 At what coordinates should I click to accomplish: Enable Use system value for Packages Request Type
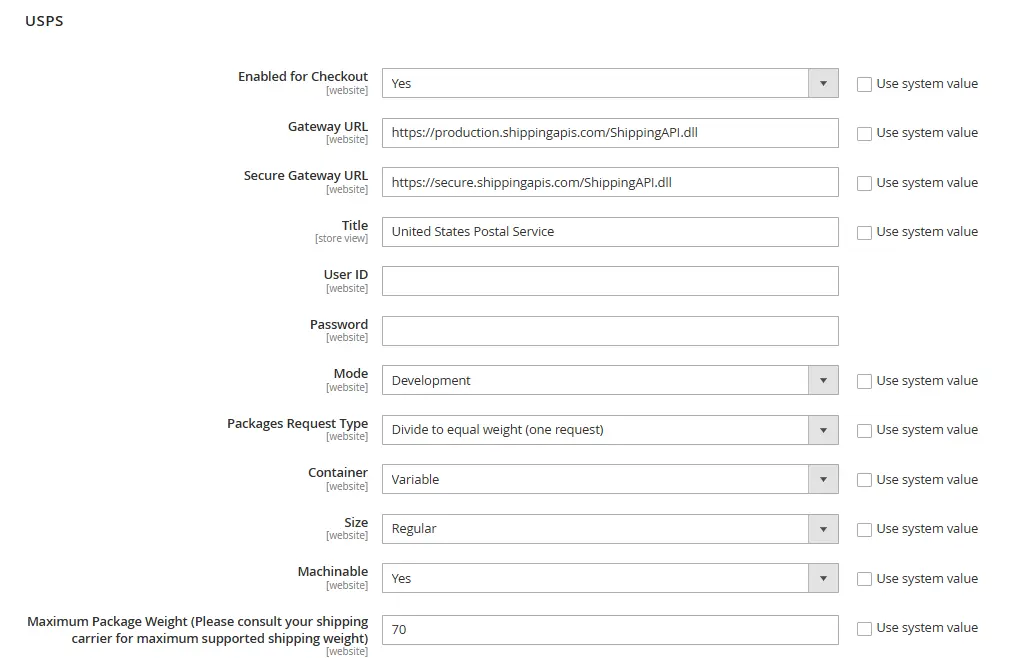(x=864, y=430)
